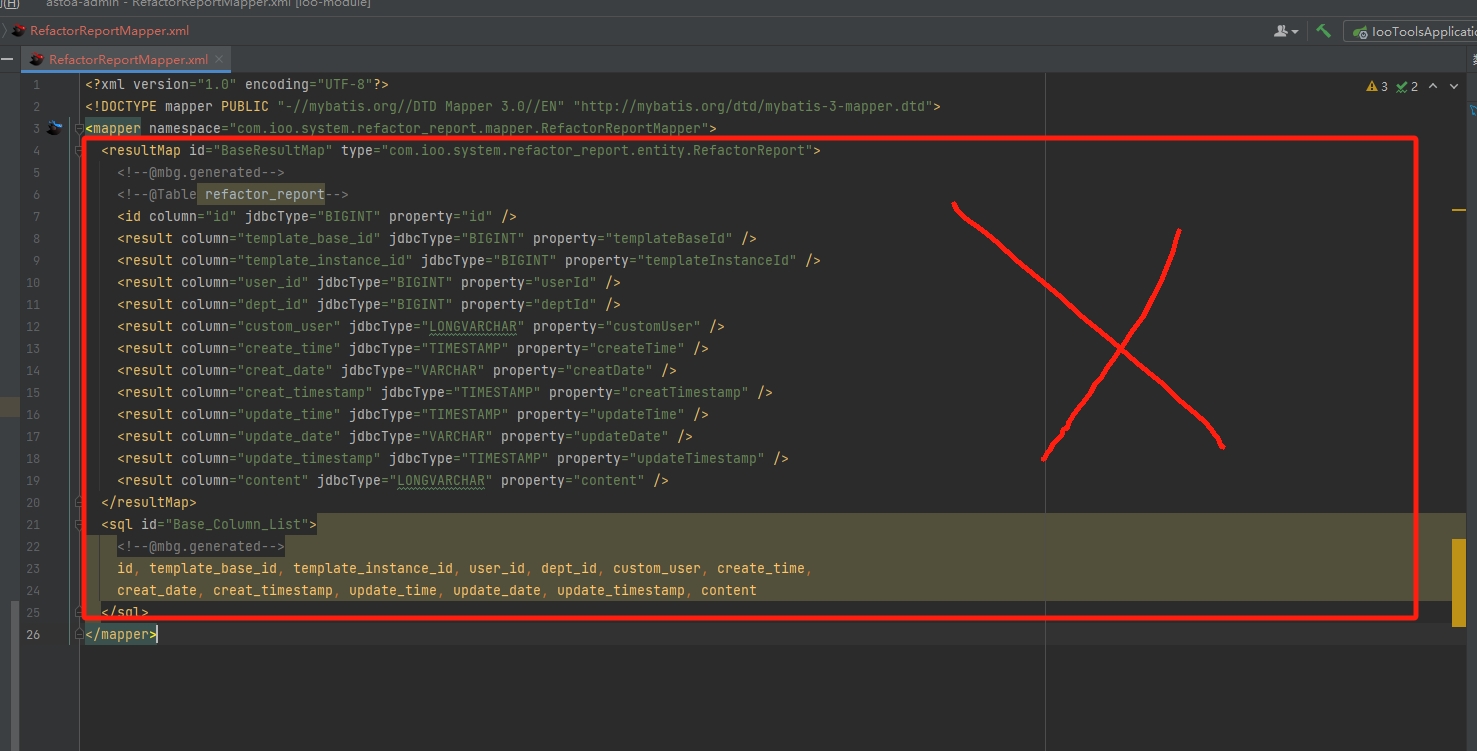Click the yellow warnings indicator showing 3
This screenshot has height=751, width=1477.
1377,87
